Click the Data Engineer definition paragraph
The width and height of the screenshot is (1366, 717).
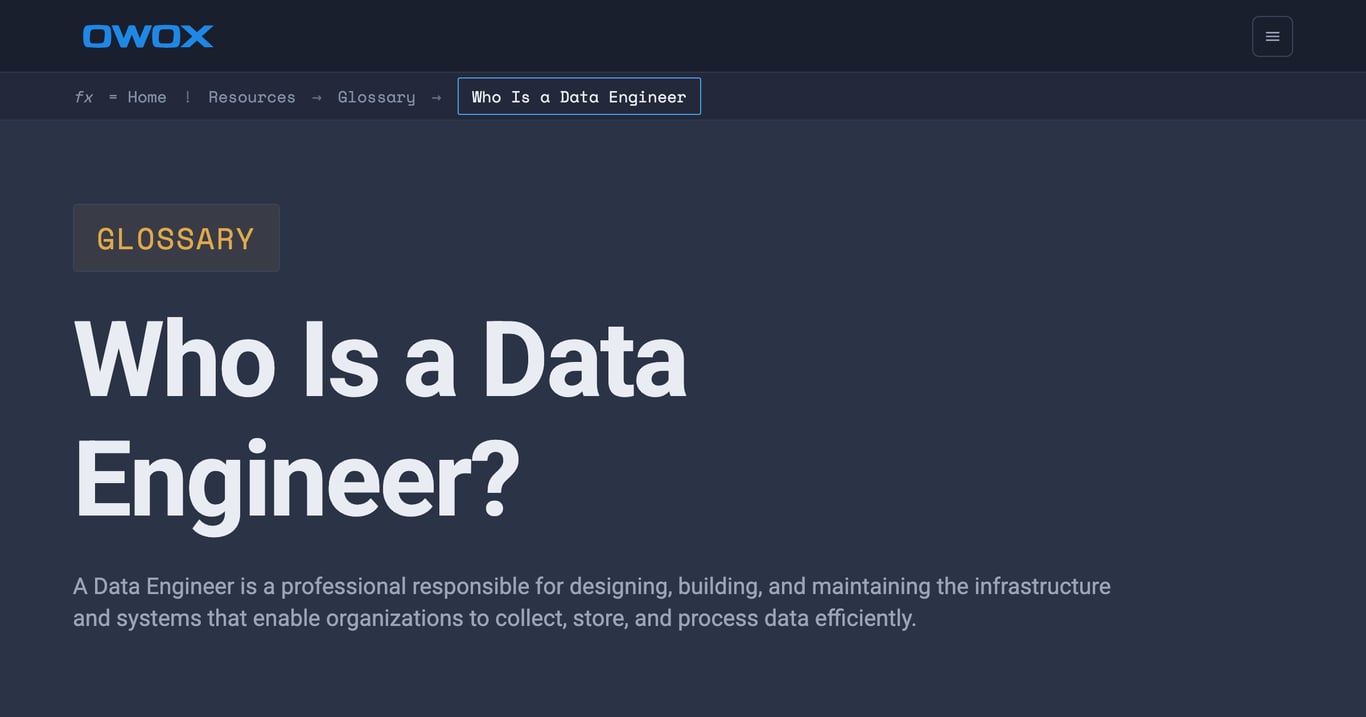point(592,602)
